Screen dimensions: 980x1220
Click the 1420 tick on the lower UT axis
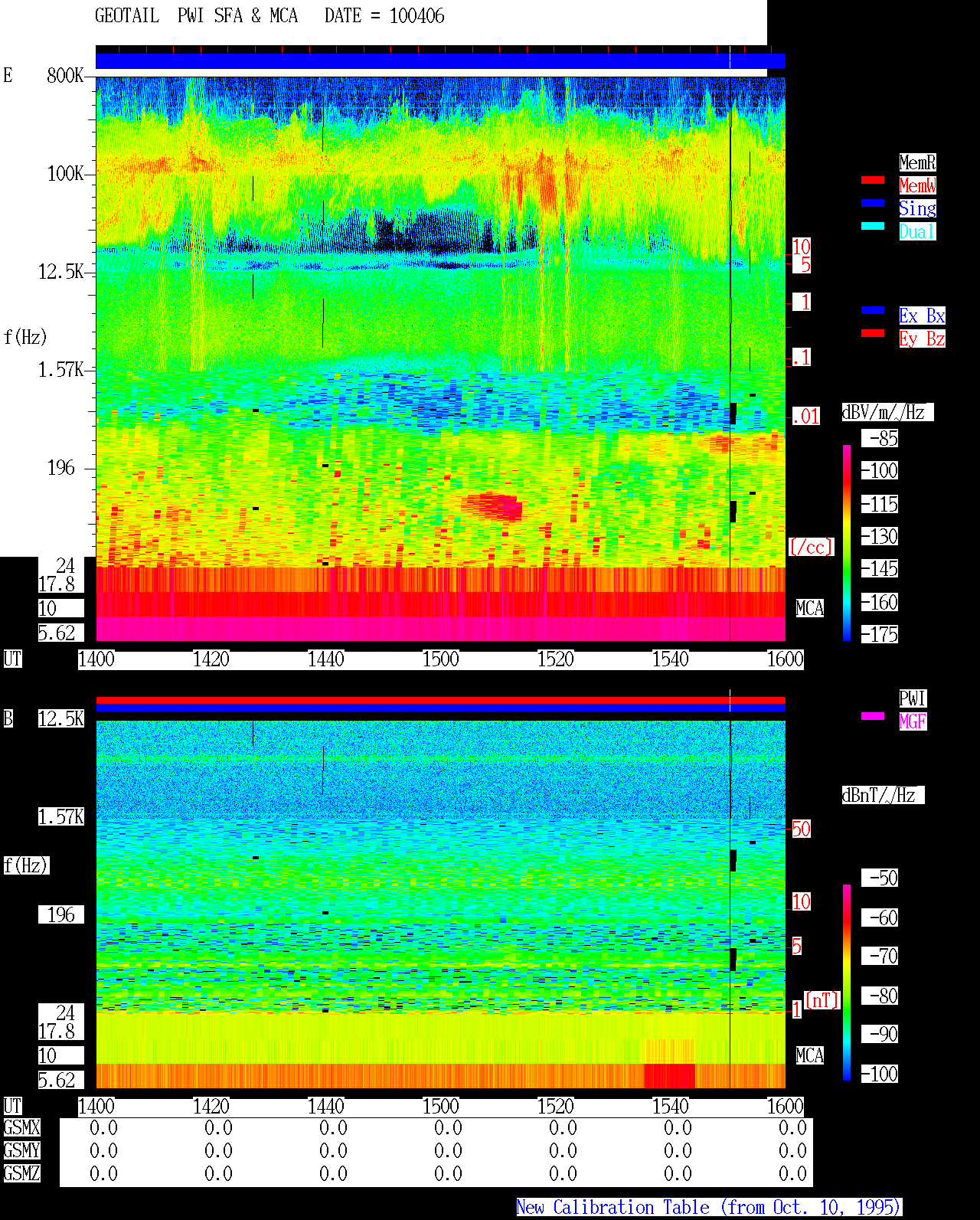pos(211,1106)
